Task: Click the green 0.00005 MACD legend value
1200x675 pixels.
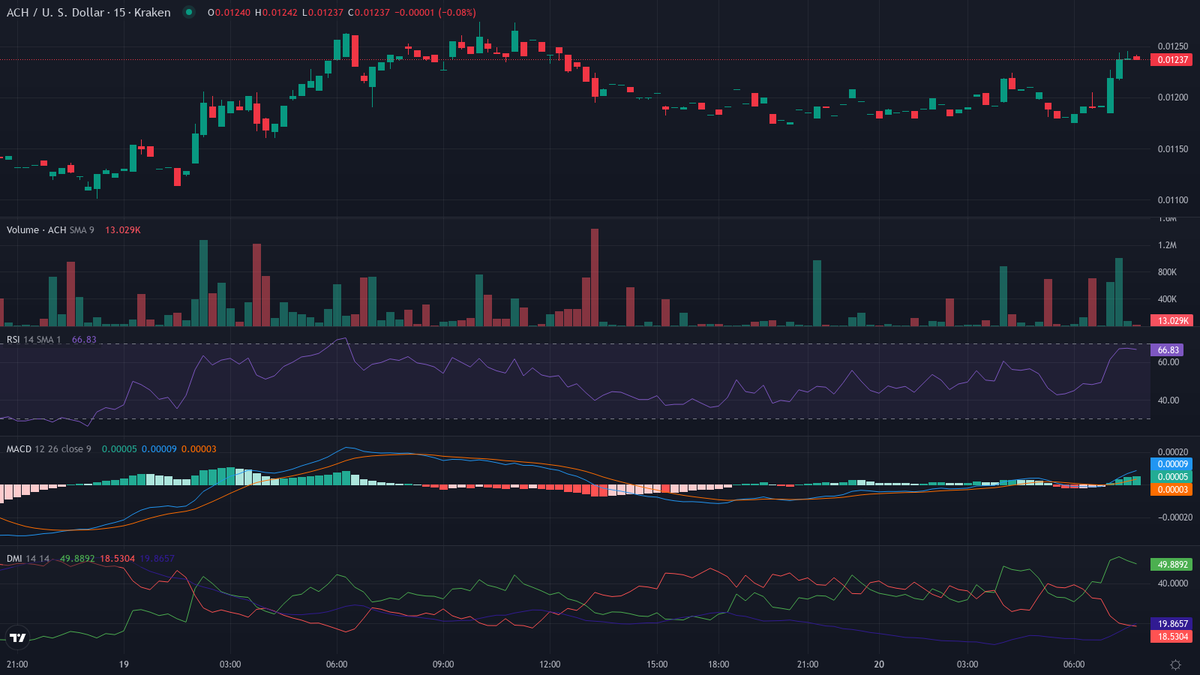Action: [x=119, y=449]
